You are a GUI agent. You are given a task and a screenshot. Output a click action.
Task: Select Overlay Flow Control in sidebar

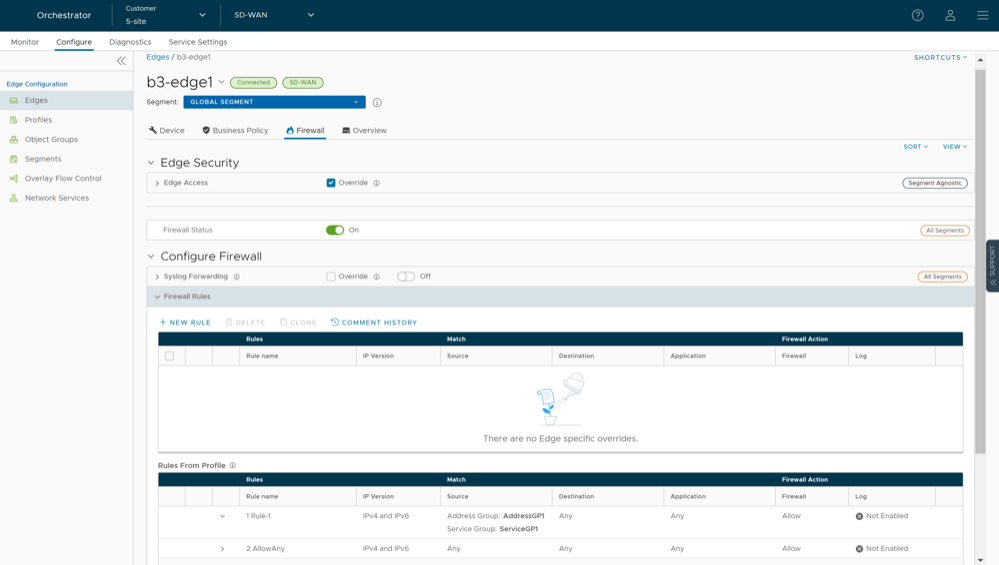click(62, 178)
